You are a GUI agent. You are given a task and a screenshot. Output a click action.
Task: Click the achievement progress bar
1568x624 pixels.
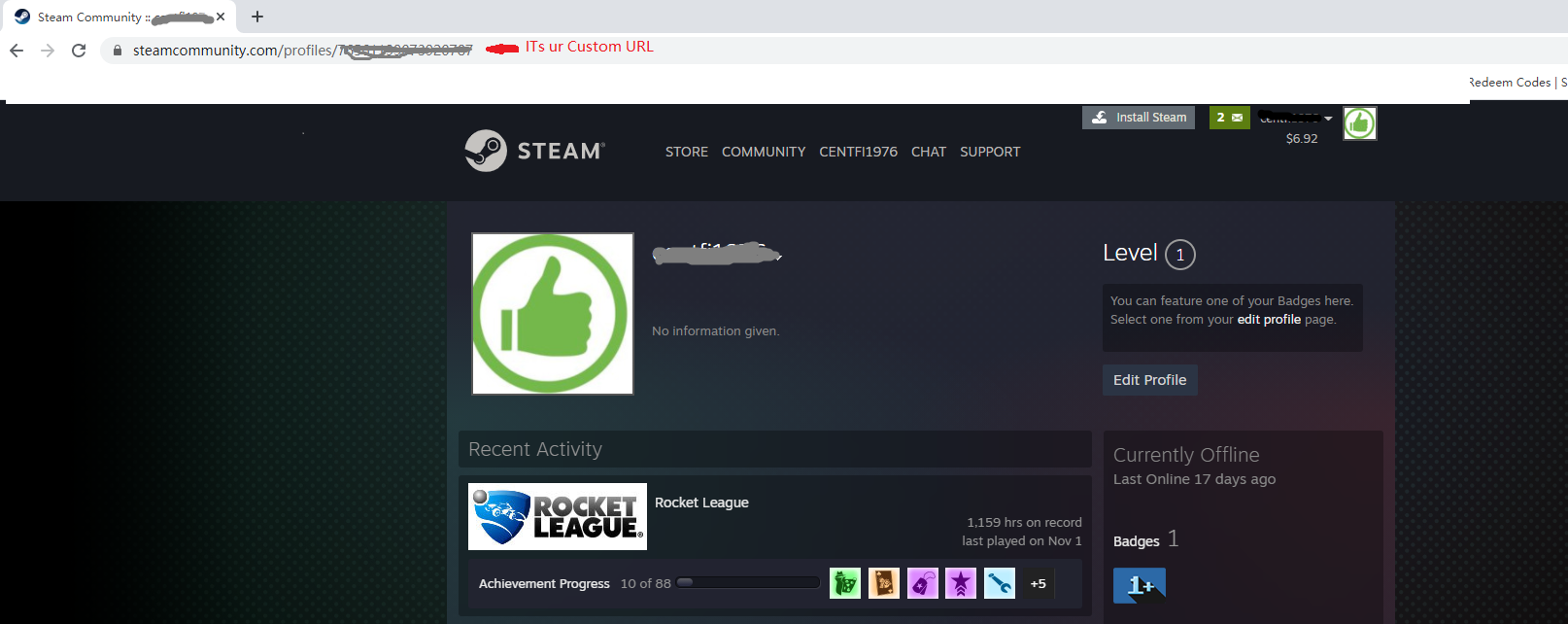tap(748, 583)
